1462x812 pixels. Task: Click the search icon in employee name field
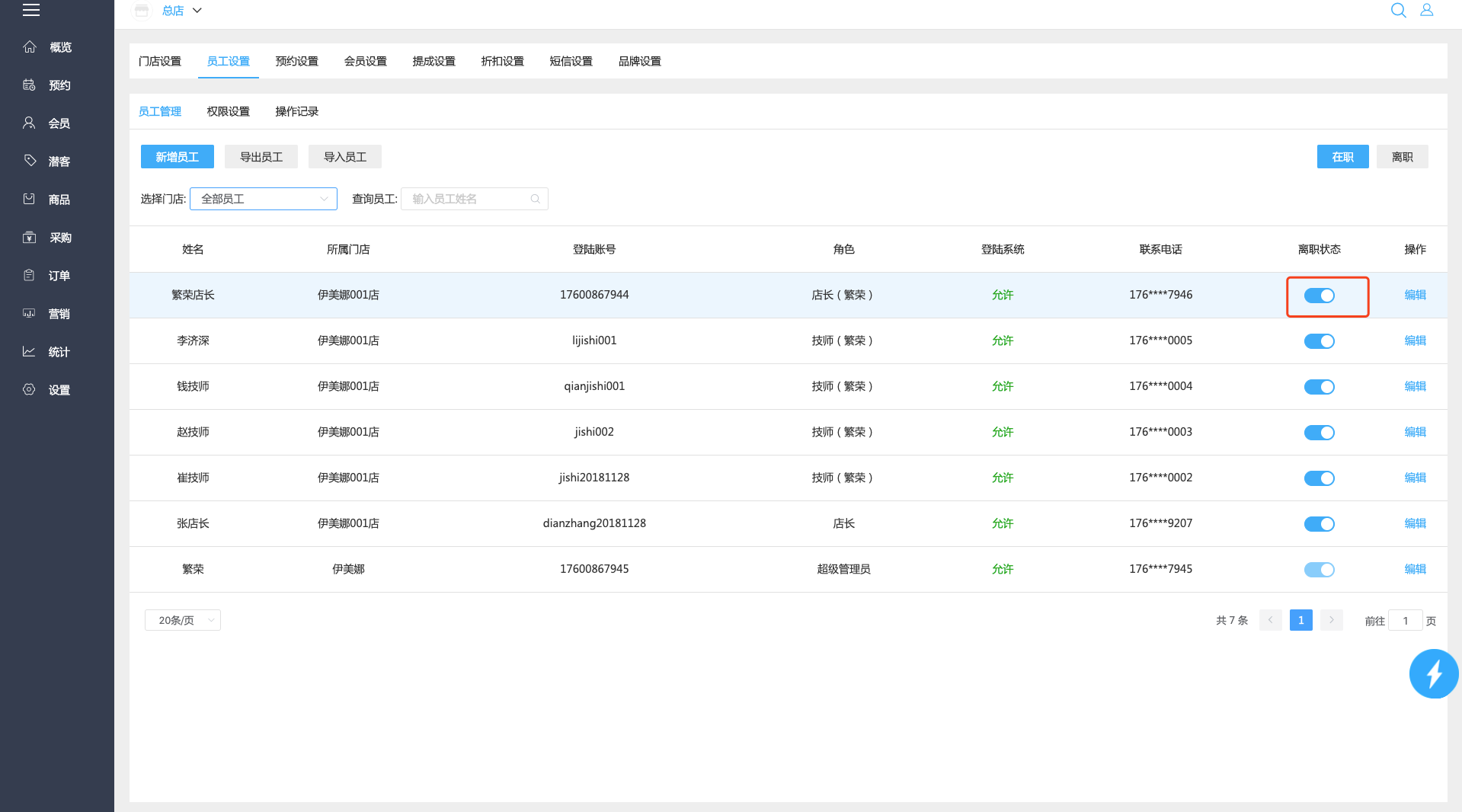[x=536, y=199]
